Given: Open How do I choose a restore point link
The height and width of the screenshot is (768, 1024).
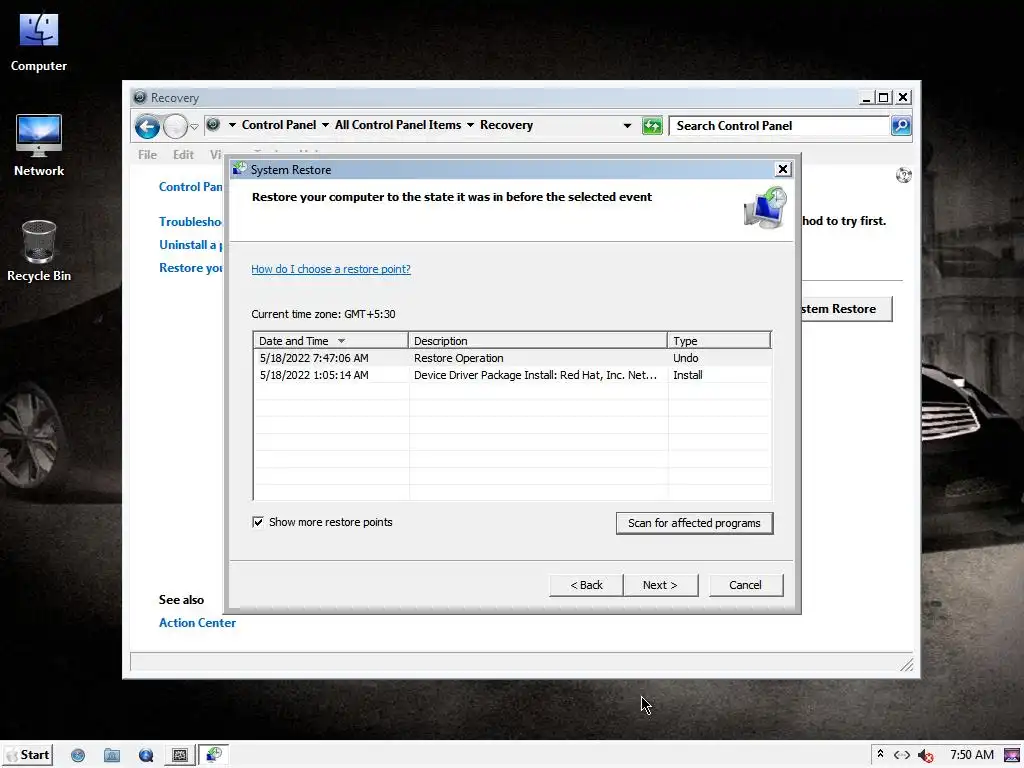Looking at the screenshot, I should (331, 269).
